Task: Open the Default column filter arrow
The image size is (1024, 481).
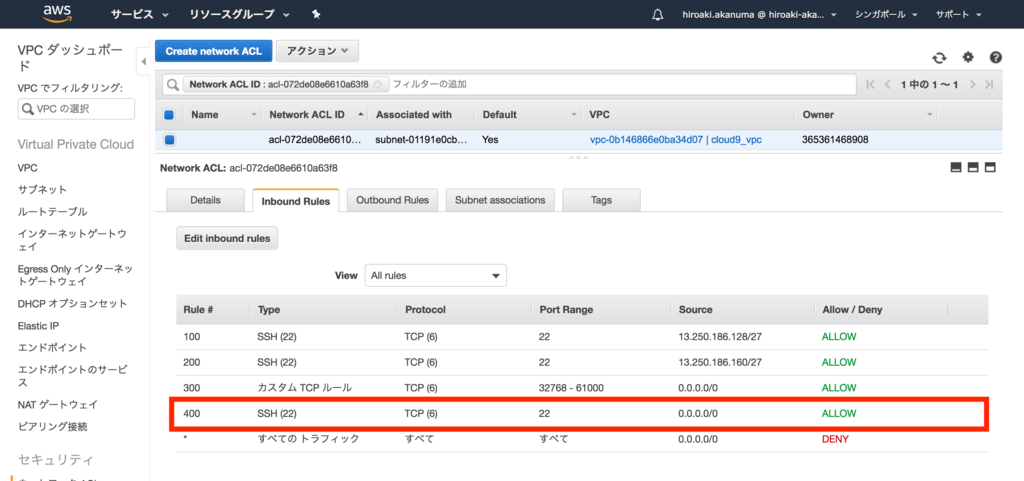Action: (574, 115)
